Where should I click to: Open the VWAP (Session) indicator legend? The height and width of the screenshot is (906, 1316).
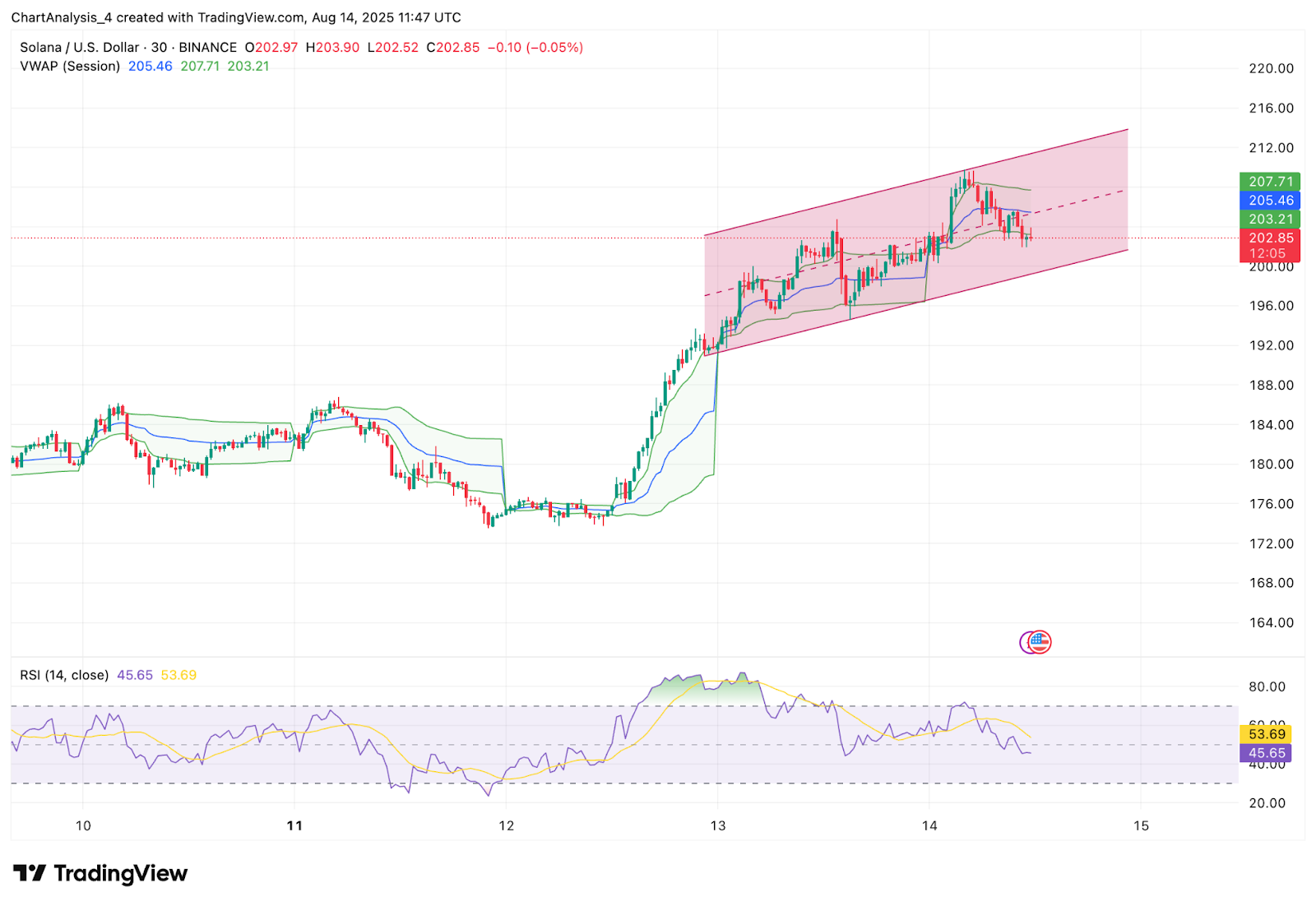coord(70,66)
